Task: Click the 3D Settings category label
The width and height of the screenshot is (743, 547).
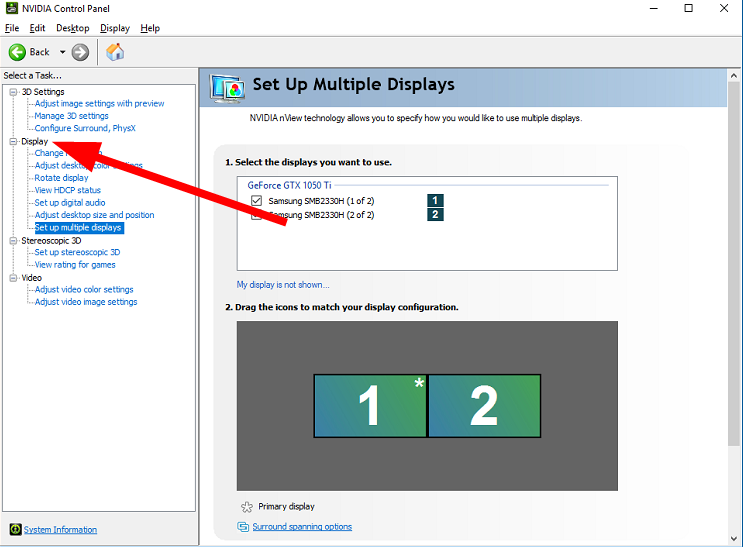Action: click(43, 92)
